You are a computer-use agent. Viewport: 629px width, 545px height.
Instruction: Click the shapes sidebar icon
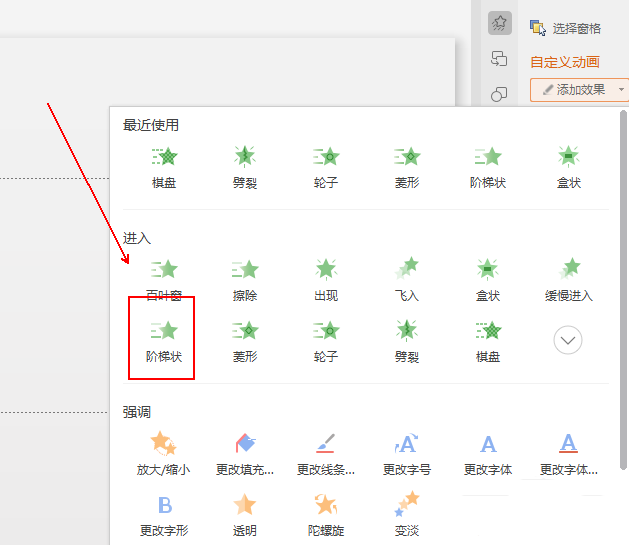click(x=499, y=94)
